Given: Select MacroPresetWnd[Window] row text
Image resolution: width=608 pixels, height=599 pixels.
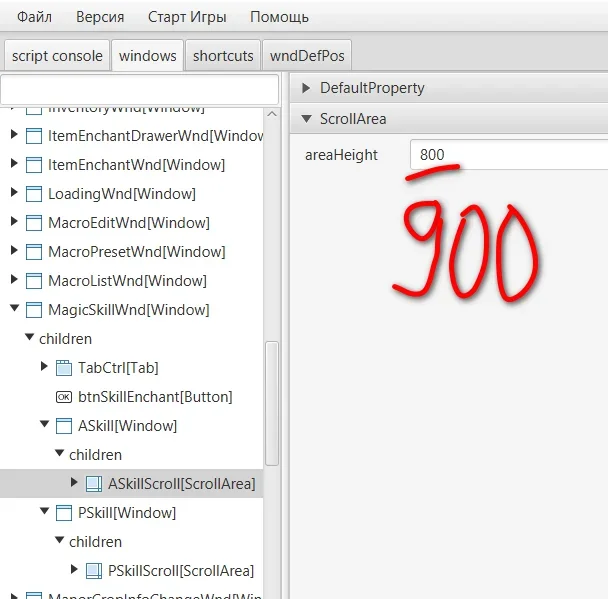Looking at the screenshot, I should point(136,252).
